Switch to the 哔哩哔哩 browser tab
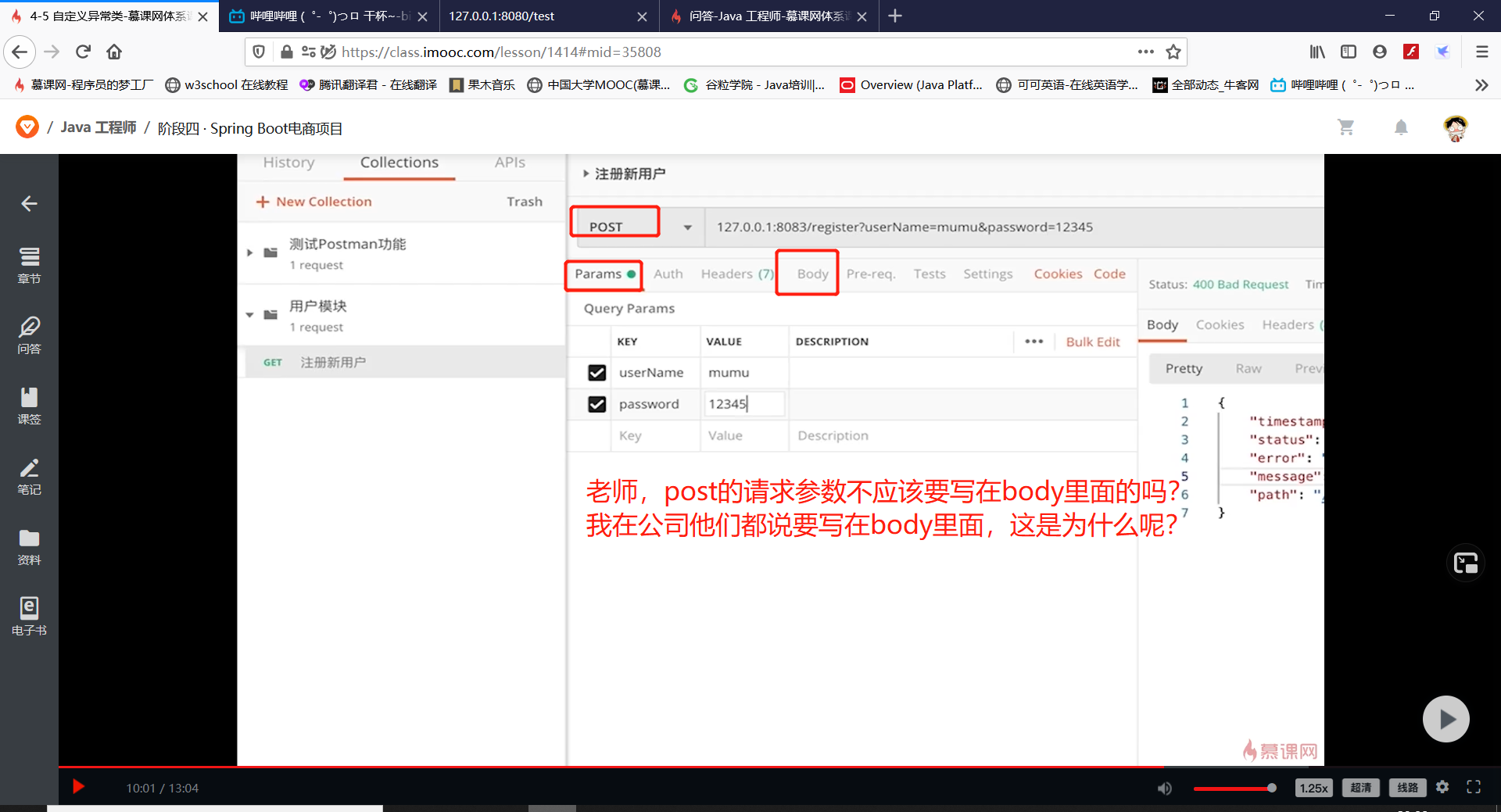Image resolution: width=1501 pixels, height=812 pixels. click(329, 16)
